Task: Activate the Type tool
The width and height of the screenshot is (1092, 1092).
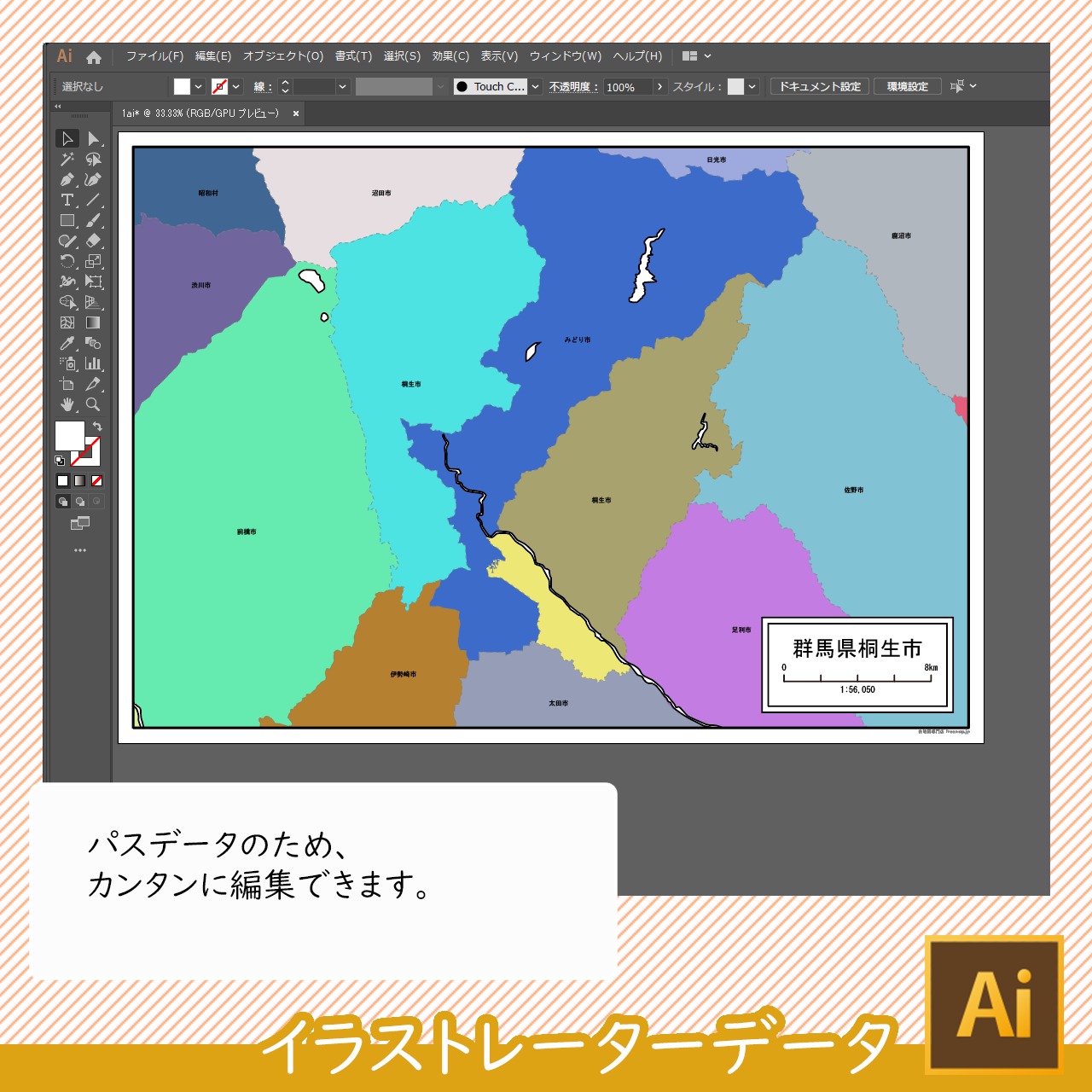Action: tap(67, 200)
